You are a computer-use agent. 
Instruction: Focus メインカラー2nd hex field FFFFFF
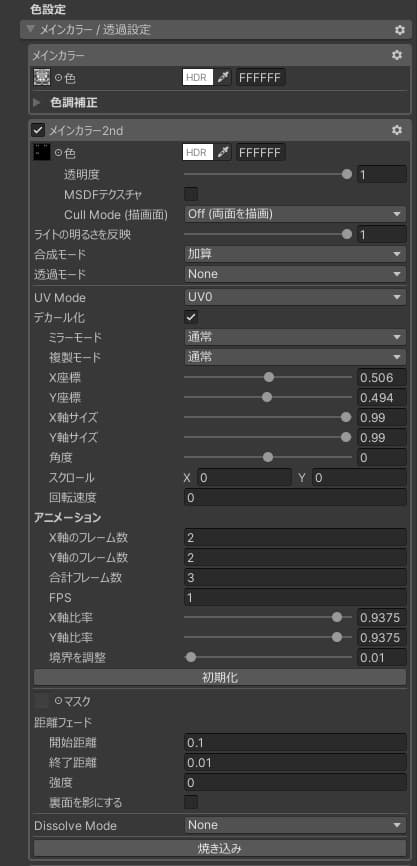(x=261, y=152)
